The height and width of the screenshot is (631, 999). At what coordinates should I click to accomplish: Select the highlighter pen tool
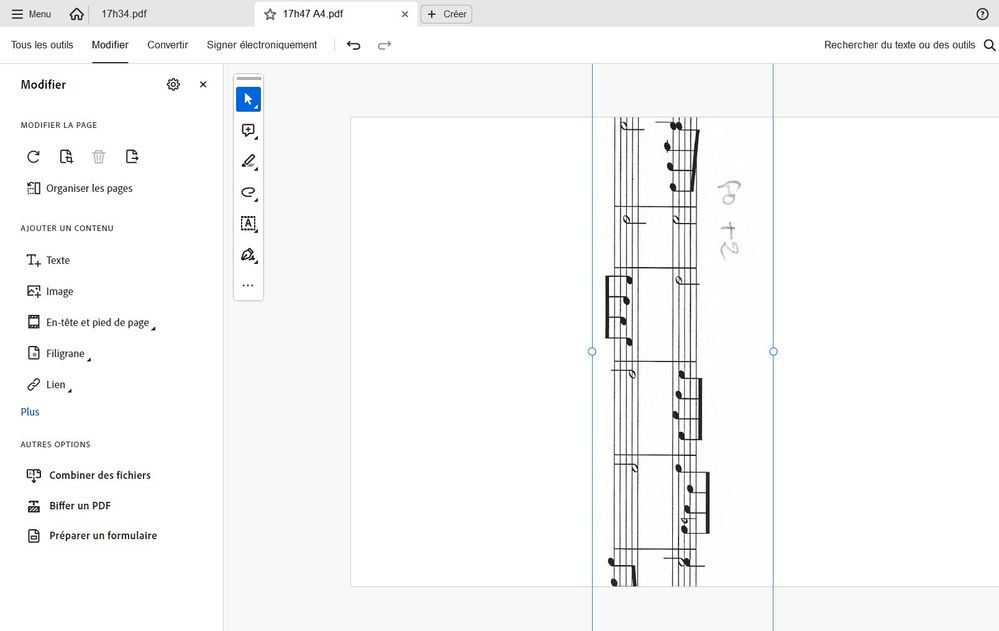pos(248,161)
